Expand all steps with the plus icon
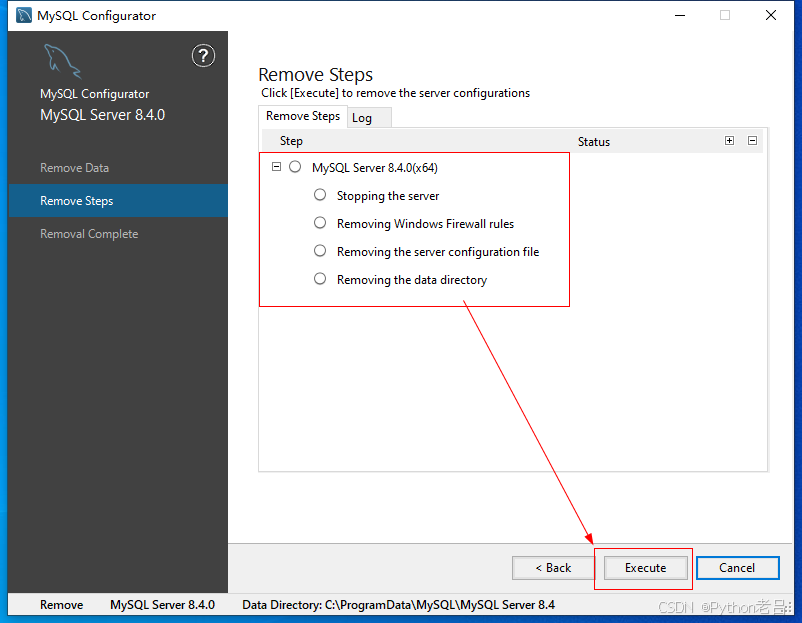 coord(729,141)
